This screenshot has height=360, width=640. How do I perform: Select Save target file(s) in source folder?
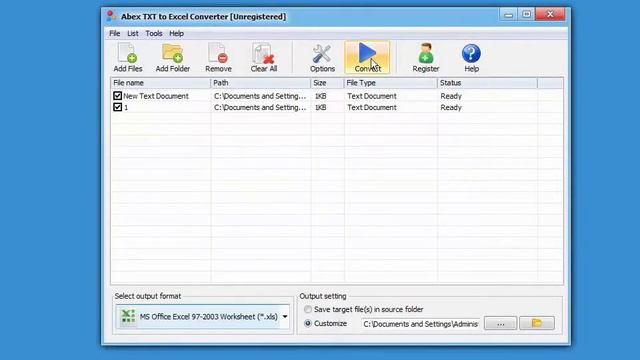click(x=308, y=309)
